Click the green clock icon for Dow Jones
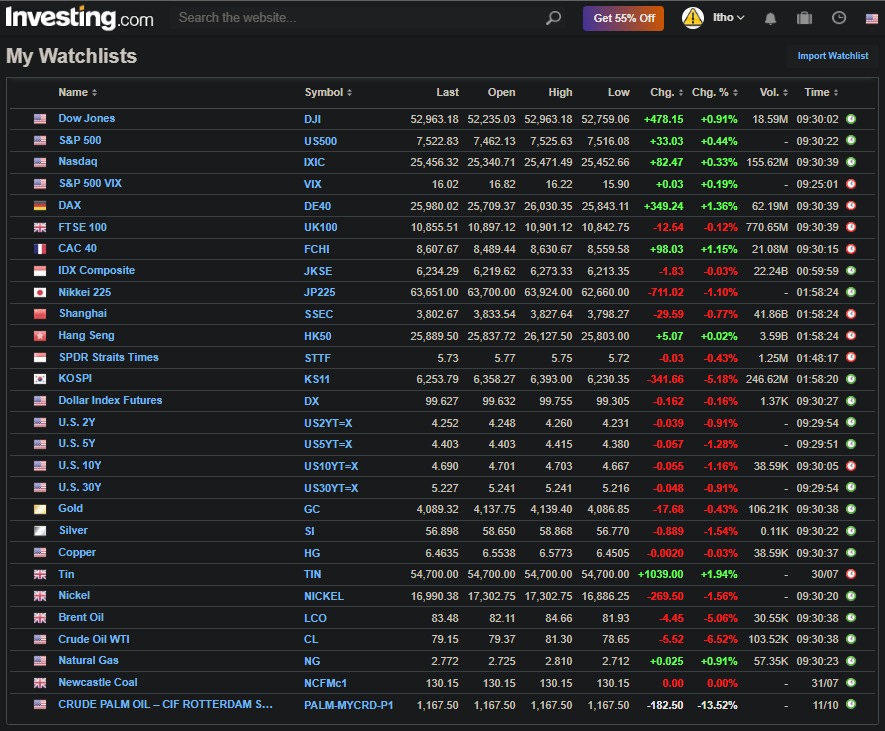Viewport: 885px width, 731px height. [x=851, y=119]
